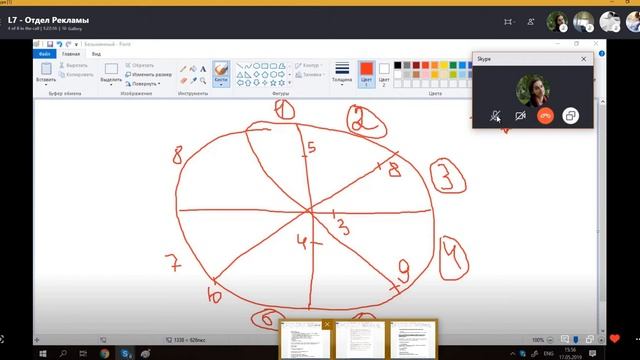The height and width of the screenshot is (360, 640).
Task: Open add participants icon in Skype header
Action: coord(531,22)
